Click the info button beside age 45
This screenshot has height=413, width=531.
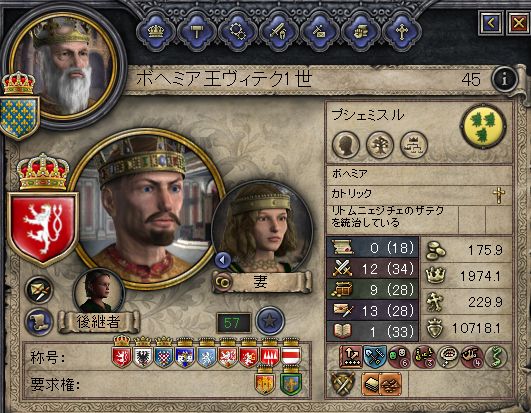tap(505, 80)
